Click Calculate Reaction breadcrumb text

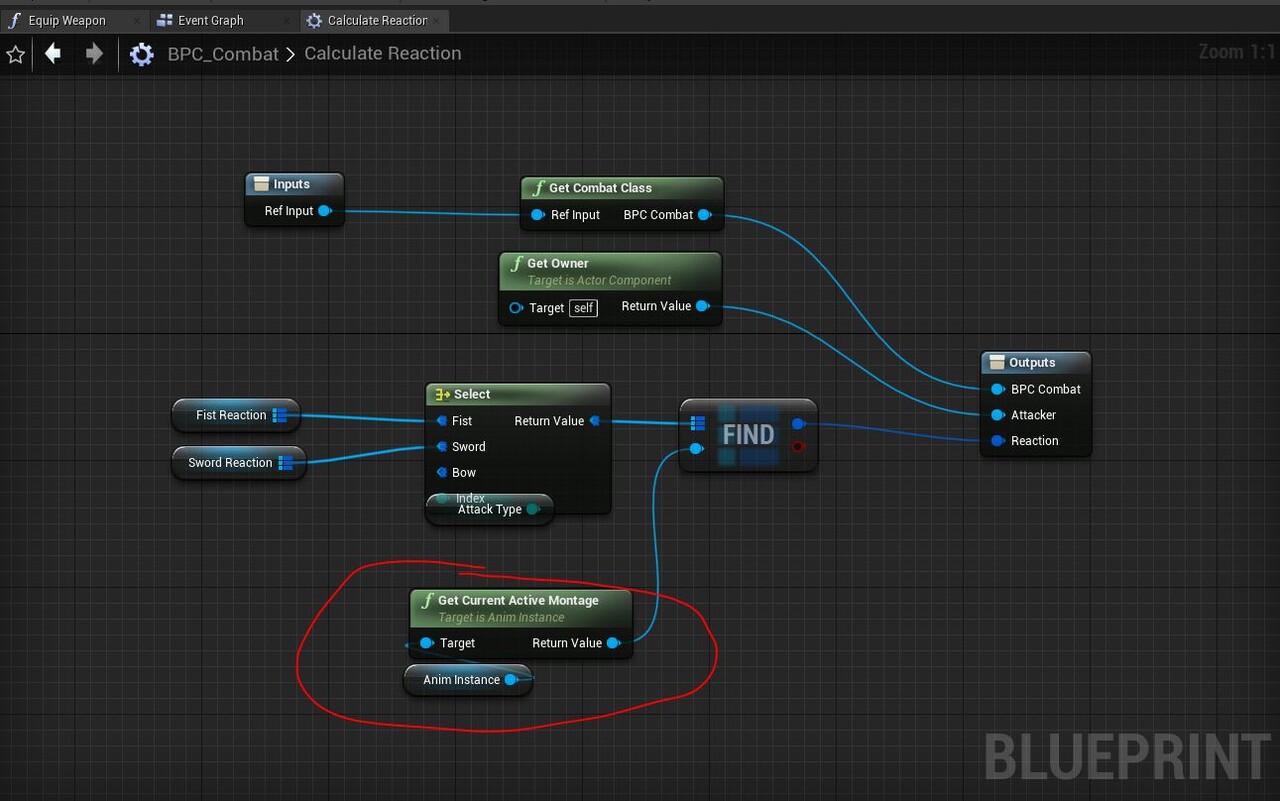(x=383, y=53)
